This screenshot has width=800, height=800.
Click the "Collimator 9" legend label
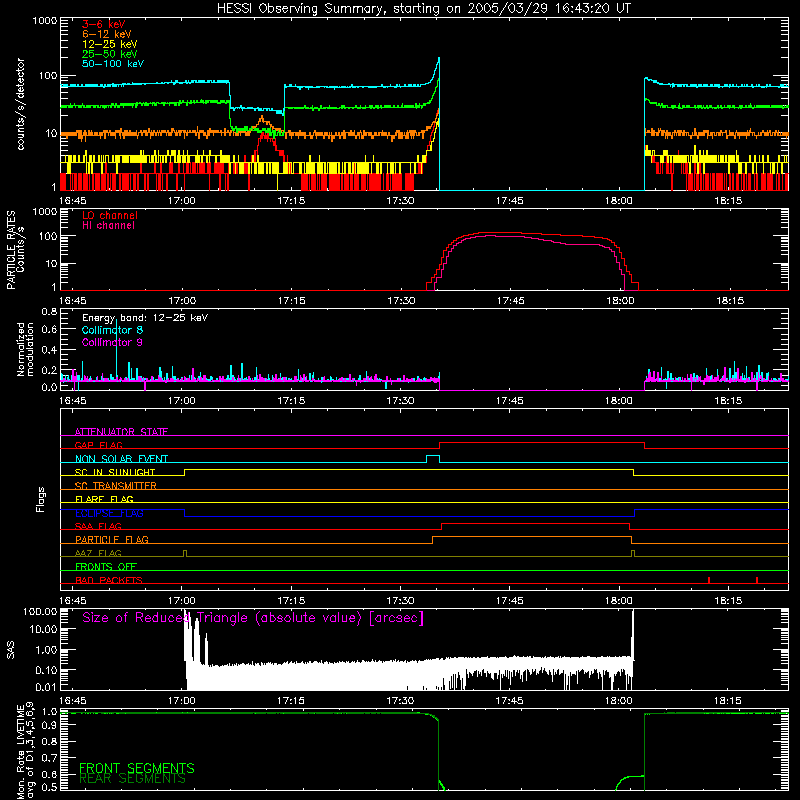(x=112, y=342)
